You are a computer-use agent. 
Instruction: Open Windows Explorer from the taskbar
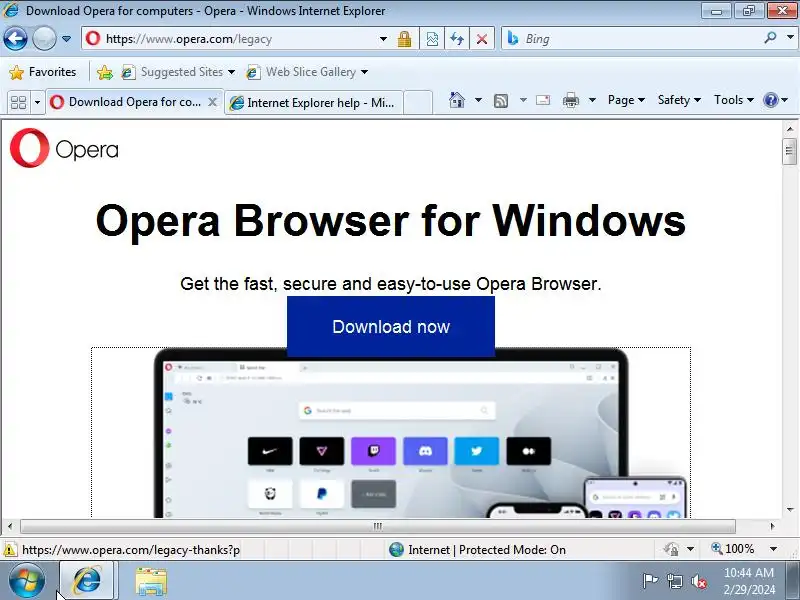(151, 582)
